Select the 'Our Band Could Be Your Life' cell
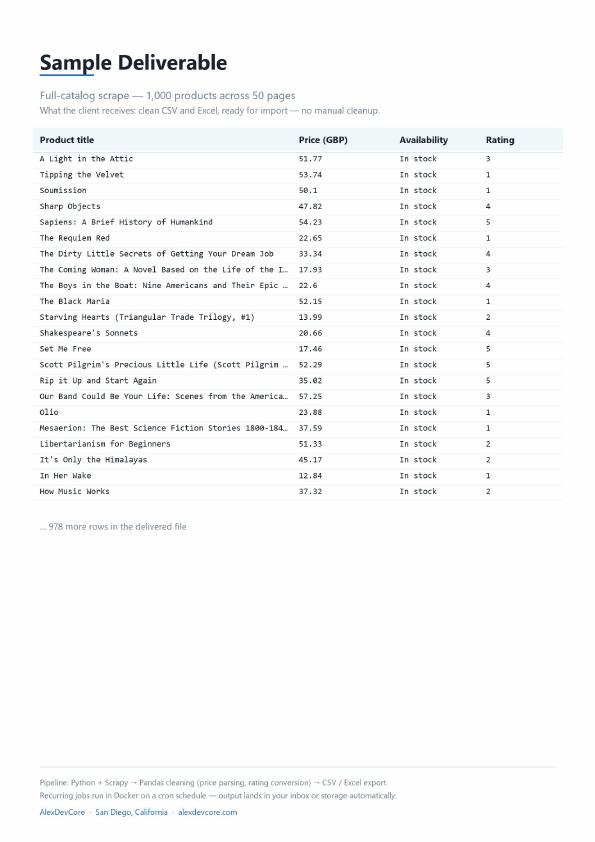 point(164,396)
